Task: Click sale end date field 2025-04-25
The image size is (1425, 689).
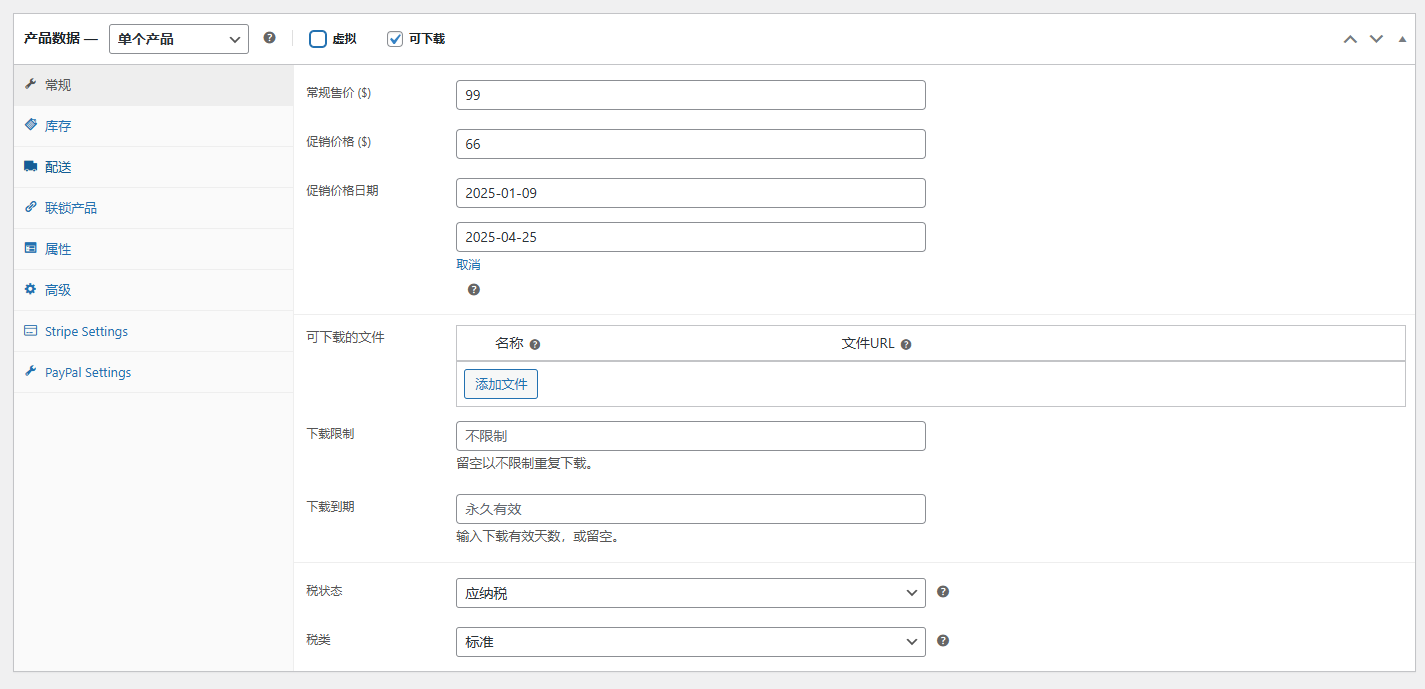Action: tap(690, 237)
